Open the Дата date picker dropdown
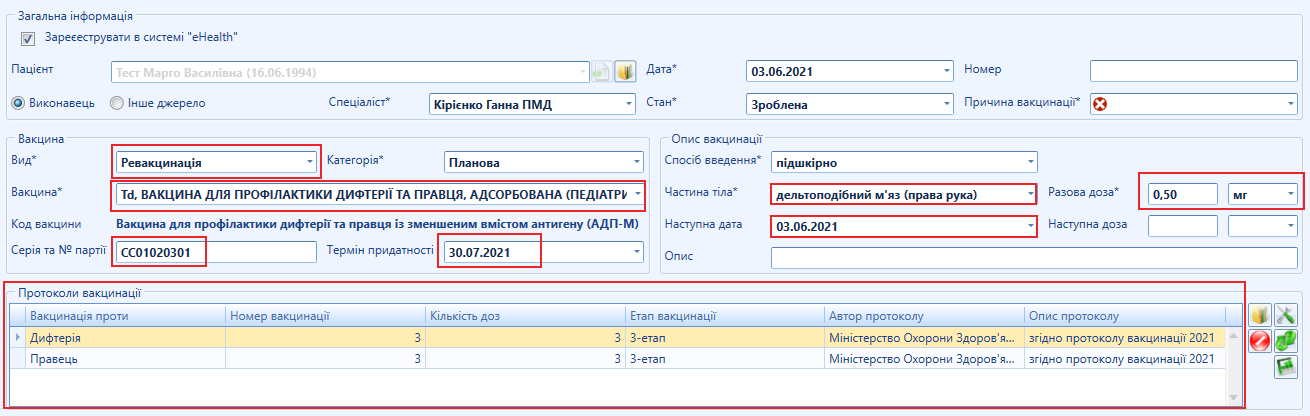Image resolution: width=1310 pixels, height=416 pixels. point(946,71)
